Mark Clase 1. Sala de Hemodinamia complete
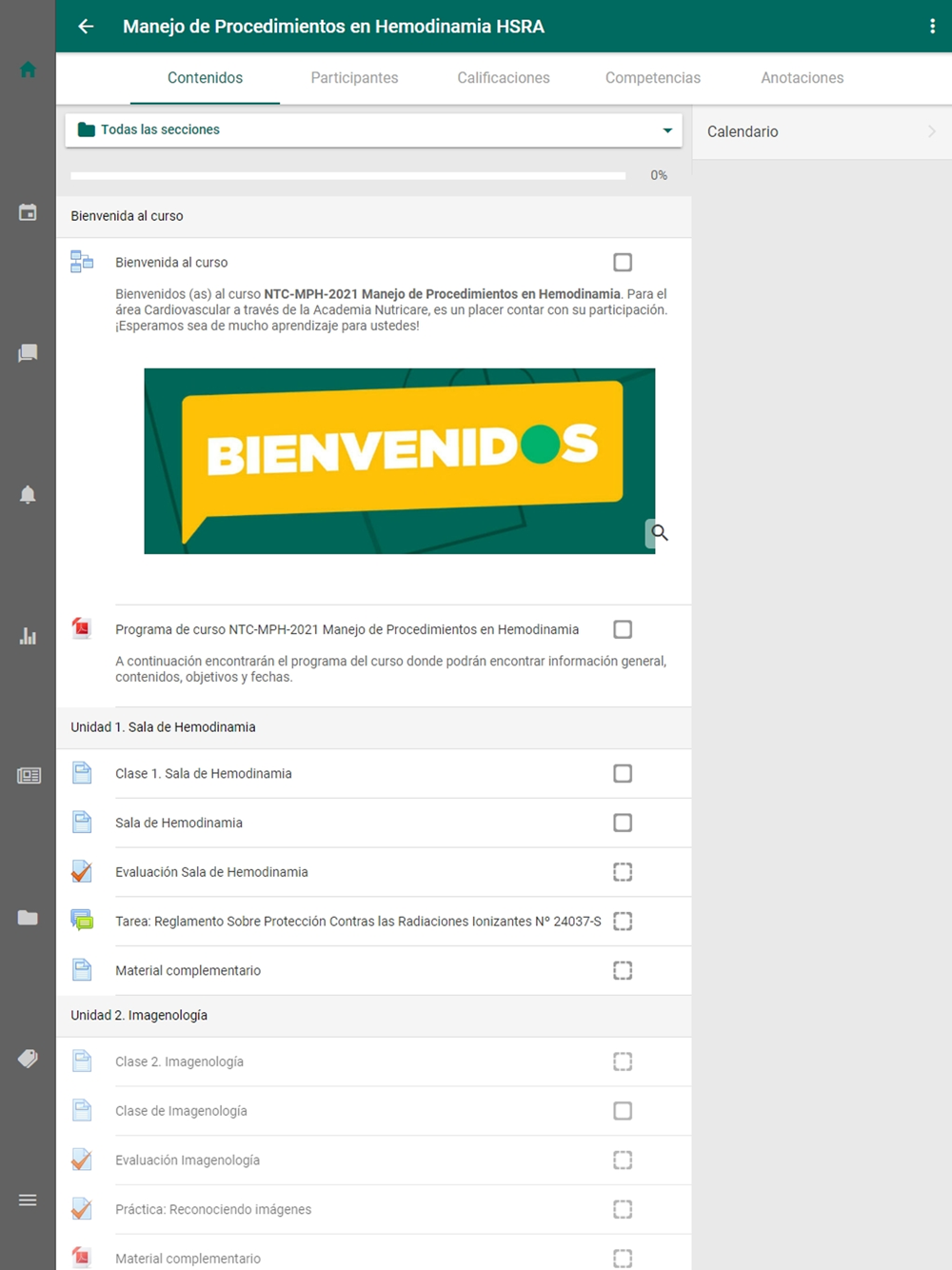Screen dimensions: 952x1270 (623, 773)
